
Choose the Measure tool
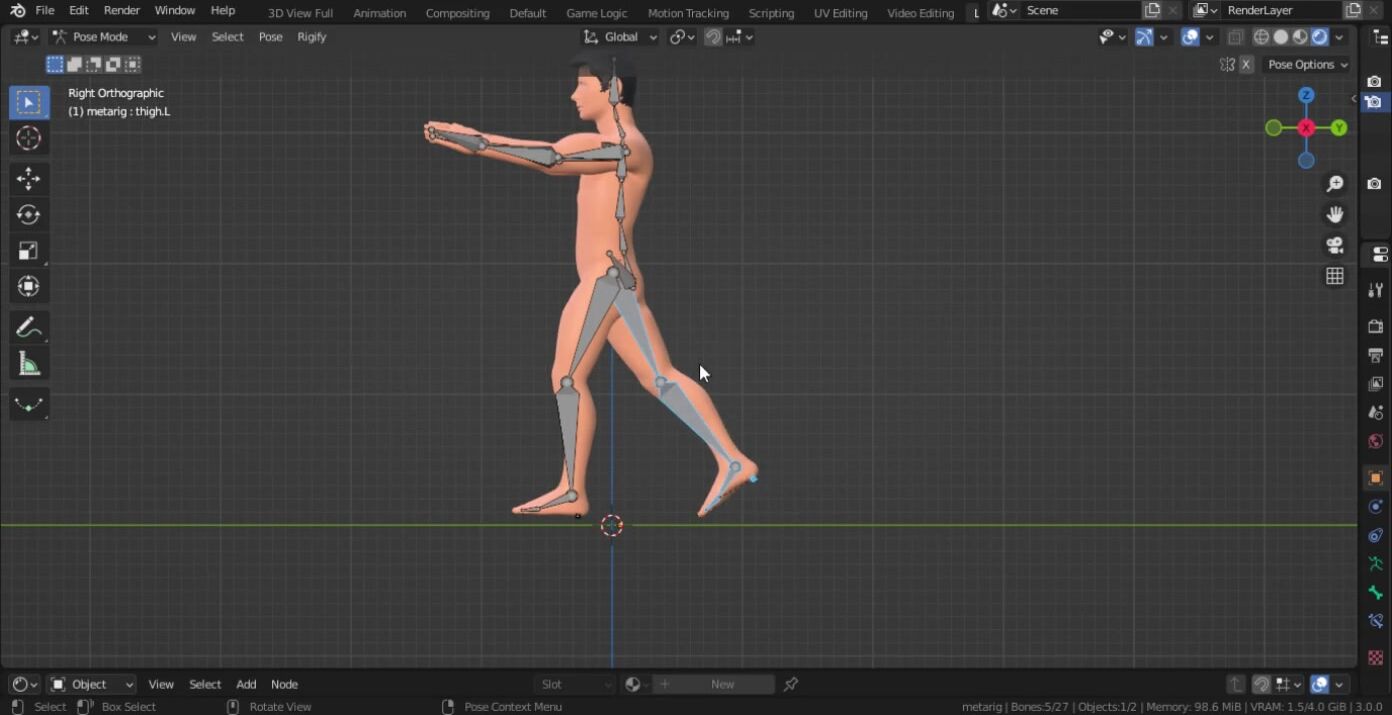(x=28, y=365)
